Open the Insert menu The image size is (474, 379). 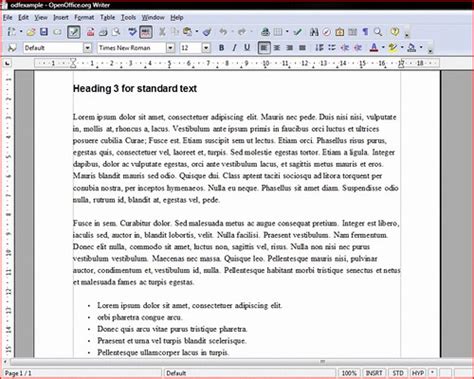pos(61,18)
